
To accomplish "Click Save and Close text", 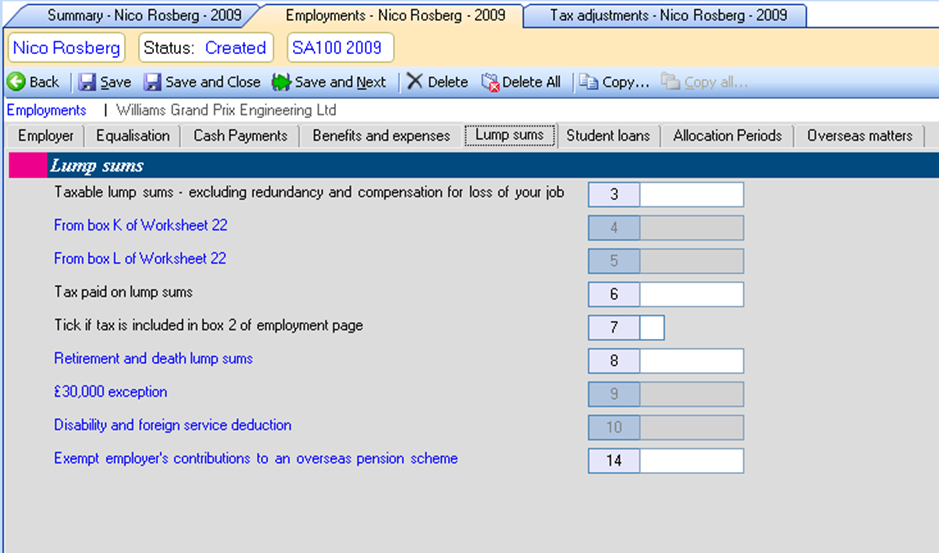I will [213, 82].
